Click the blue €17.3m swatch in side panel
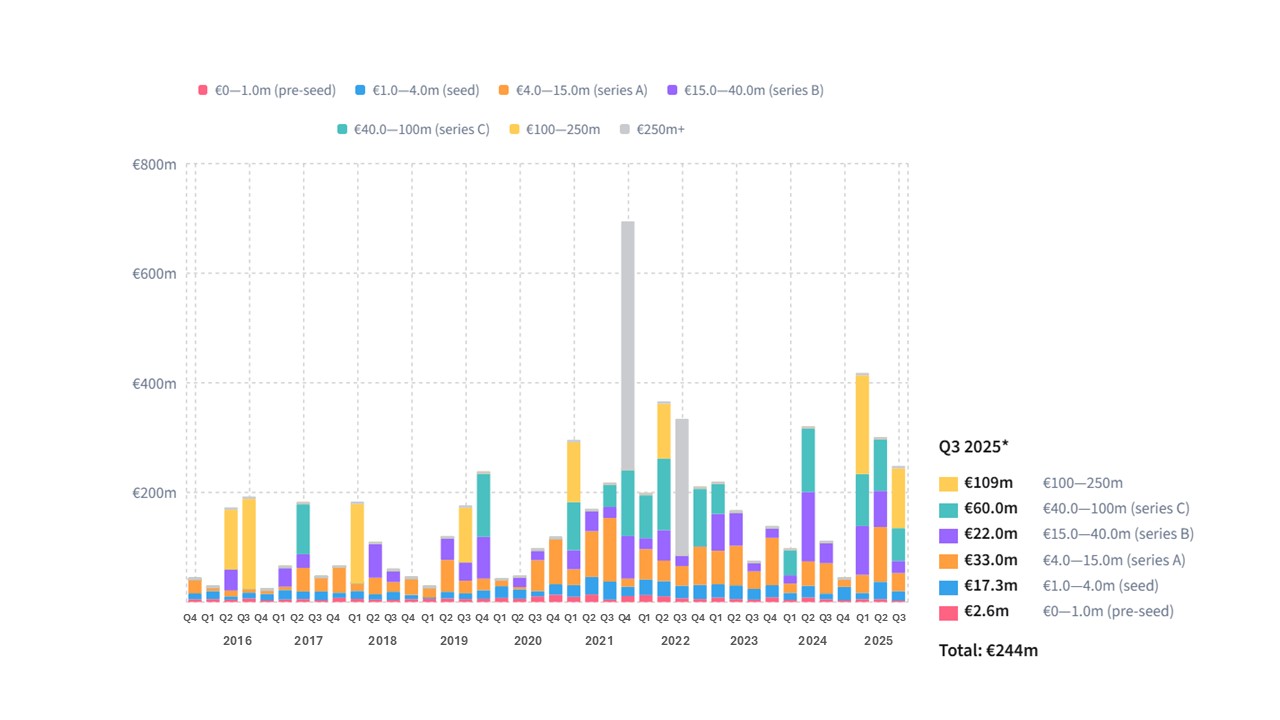This screenshot has height=720, width=1280. click(x=948, y=586)
